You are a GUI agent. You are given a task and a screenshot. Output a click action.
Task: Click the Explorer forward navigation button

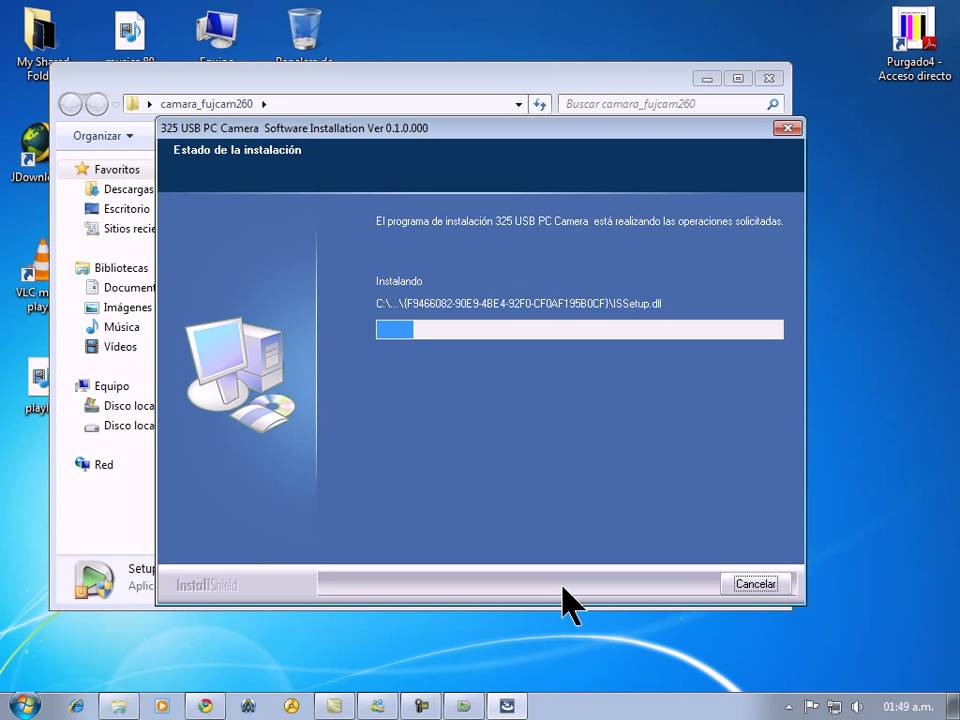click(x=97, y=104)
